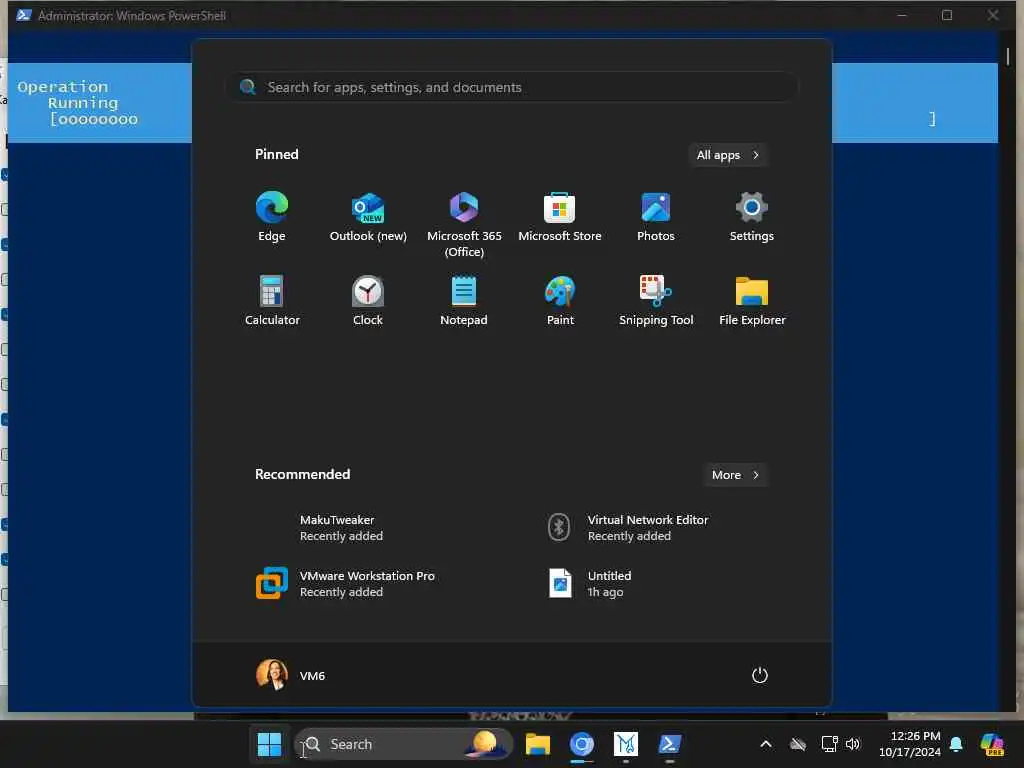1024x768 pixels.
Task: Open Microsoft 365 (Office) app
Action: [x=464, y=225]
